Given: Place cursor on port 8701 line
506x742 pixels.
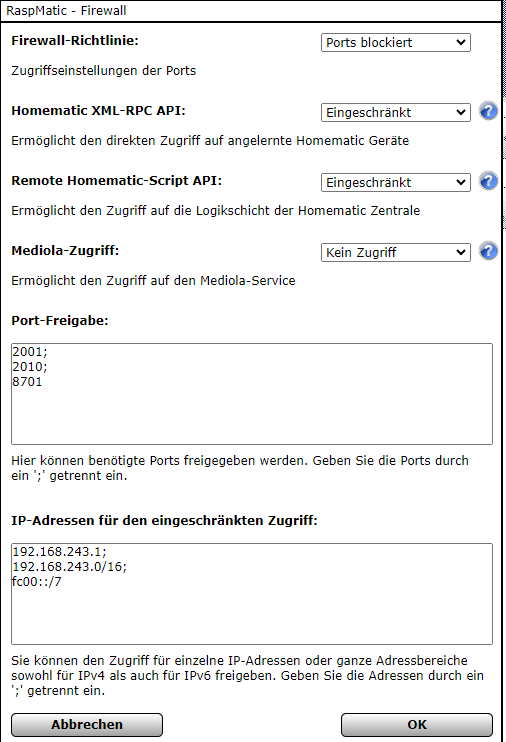Looking at the screenshot, I should pyautogui.click(x=27, y=382).
